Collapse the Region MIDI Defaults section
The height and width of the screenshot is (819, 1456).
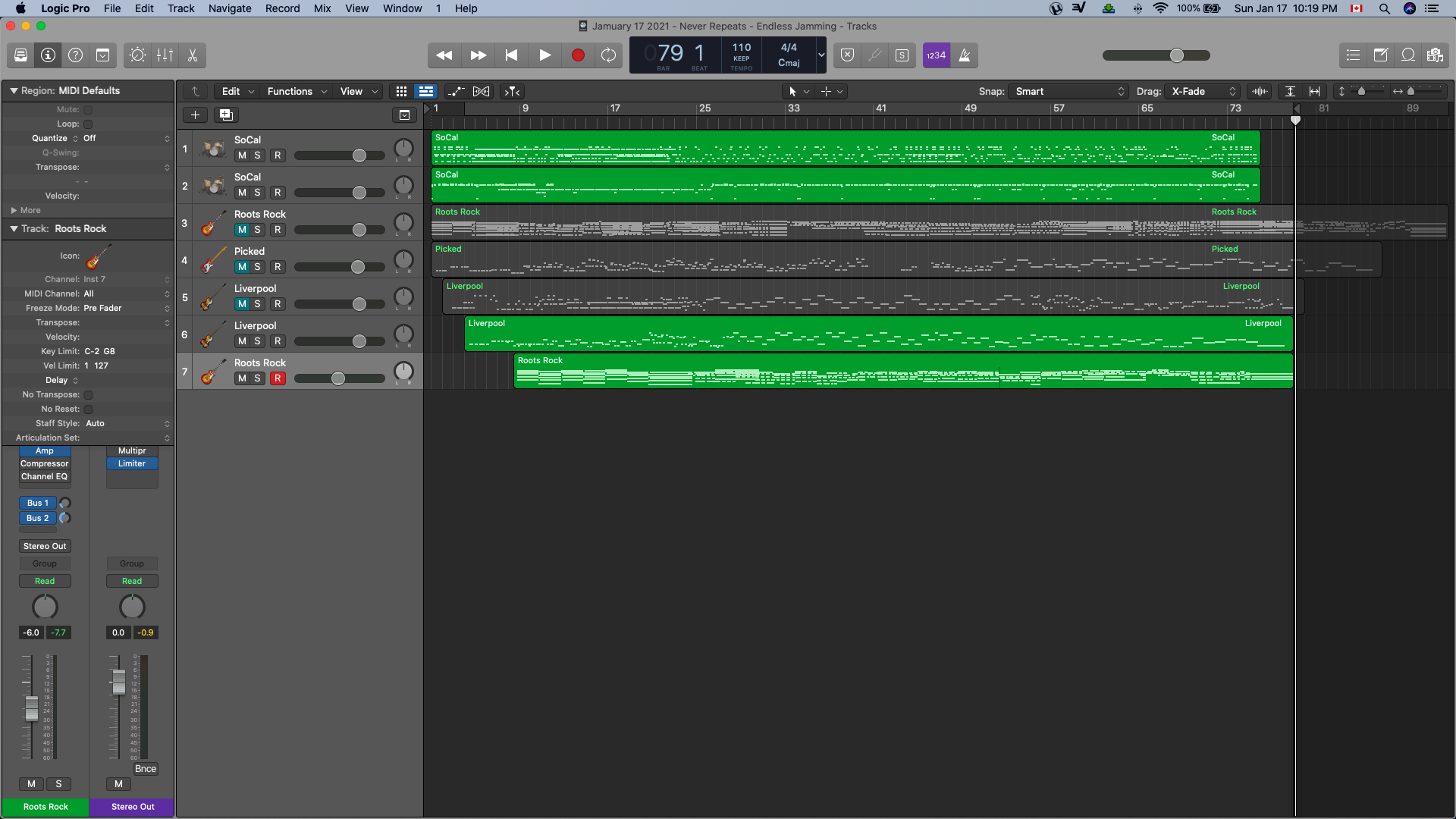tap(13, 90)
